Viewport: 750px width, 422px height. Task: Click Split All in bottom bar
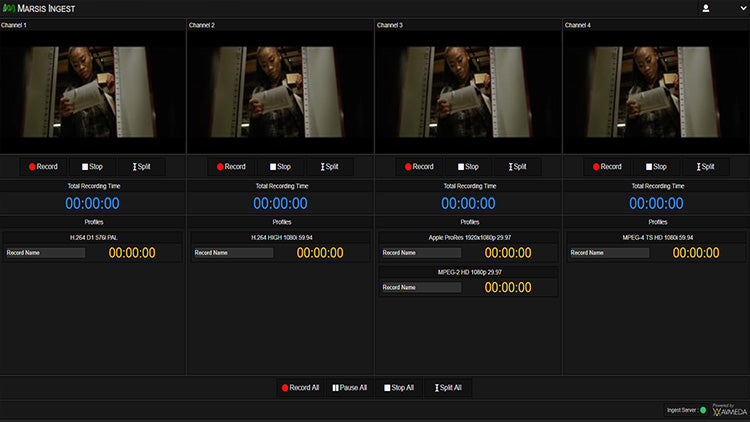click(x=449, y=387)
